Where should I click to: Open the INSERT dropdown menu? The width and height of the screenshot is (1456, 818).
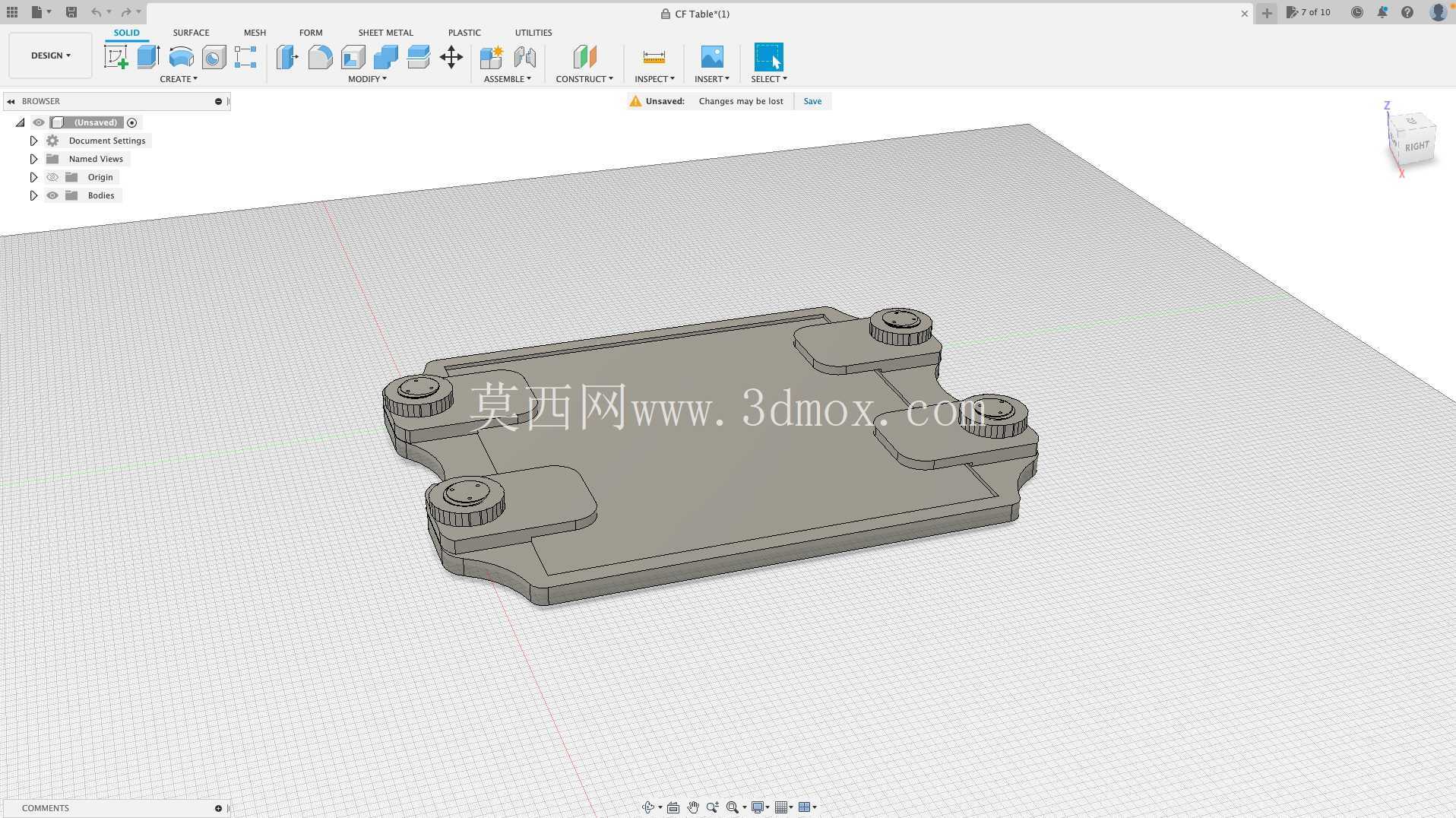click(x=712, y=79)
